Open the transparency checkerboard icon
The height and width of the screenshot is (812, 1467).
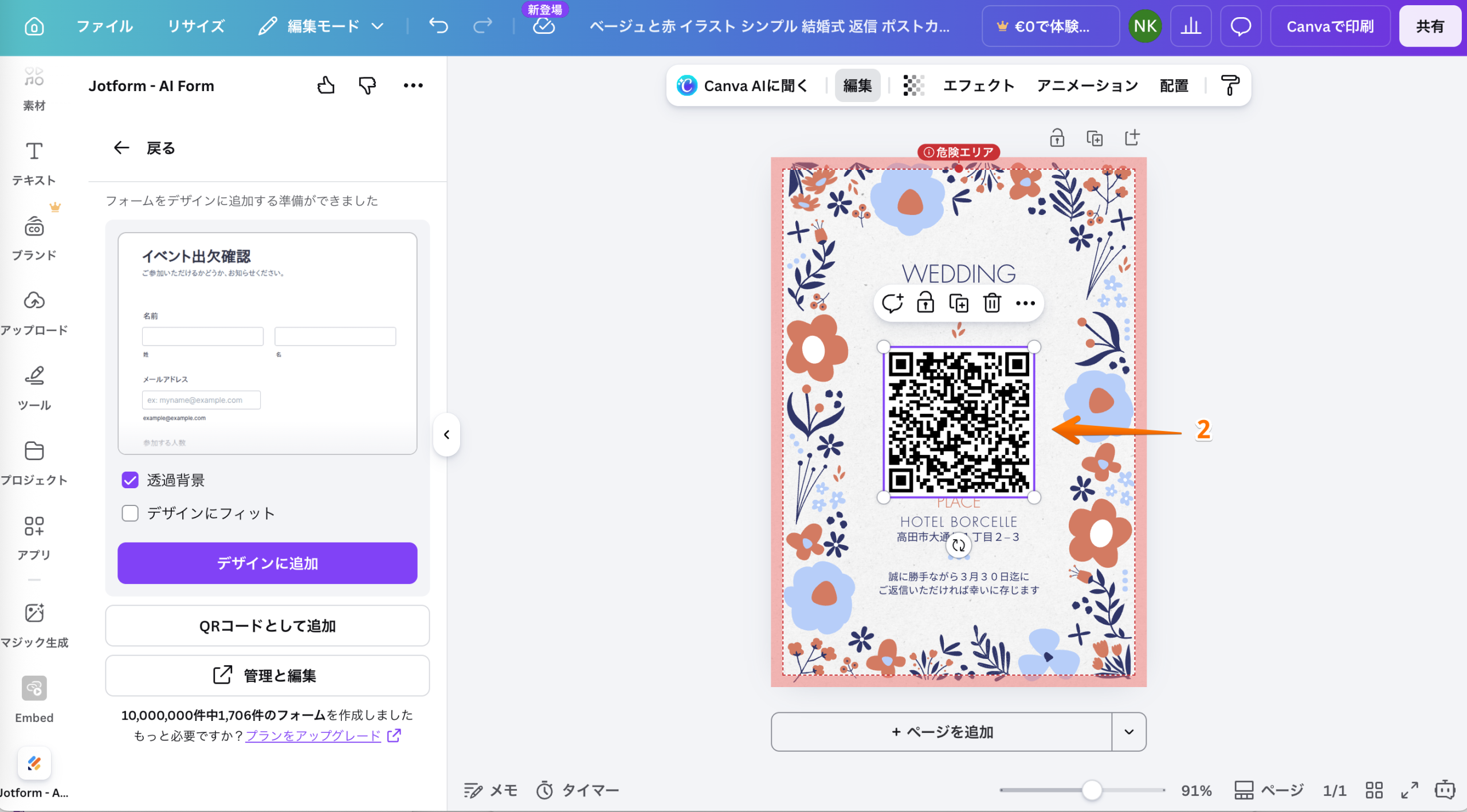[913, 85]
